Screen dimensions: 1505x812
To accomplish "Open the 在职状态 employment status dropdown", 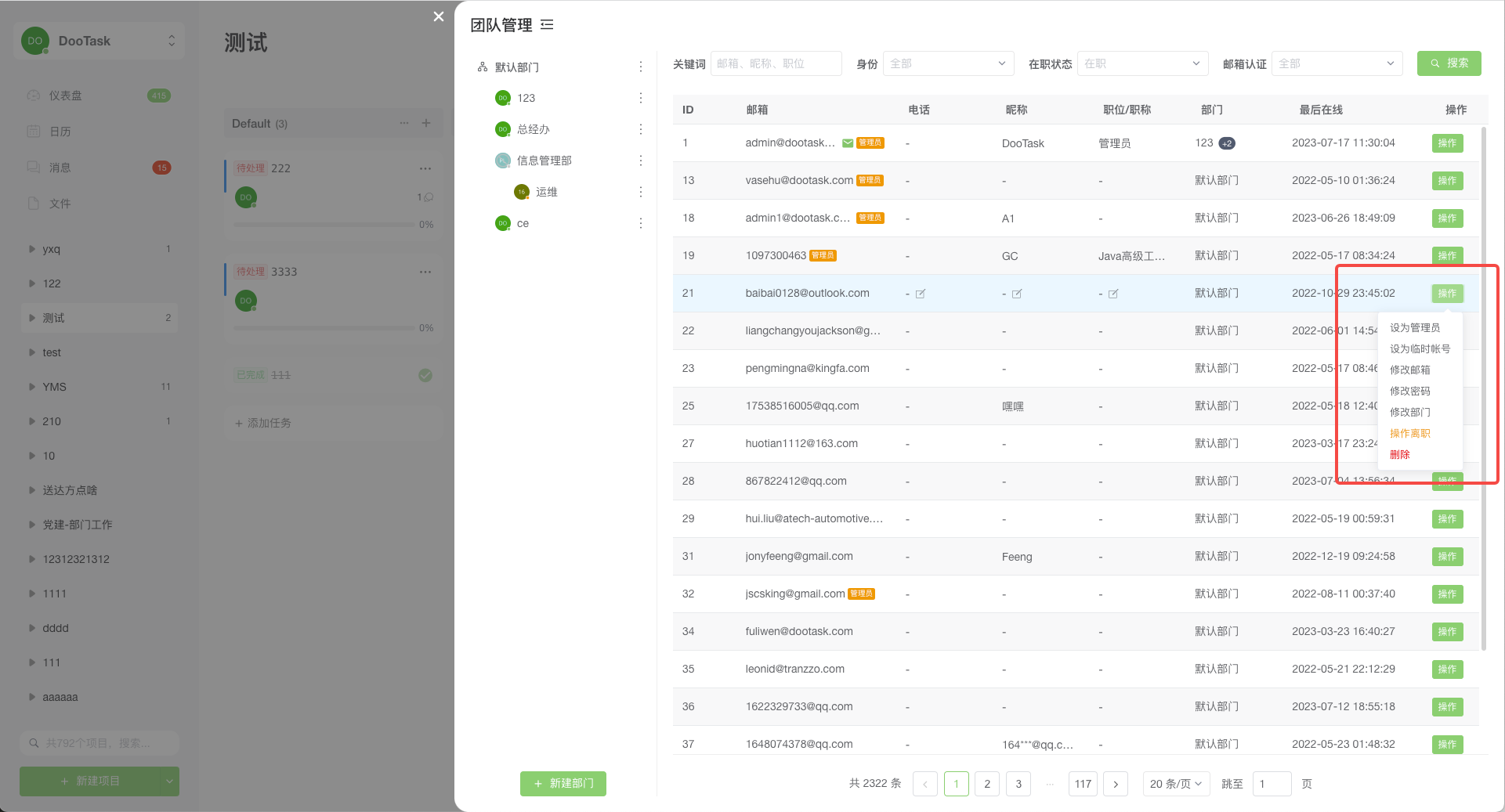I will [x=1141, y=63].
